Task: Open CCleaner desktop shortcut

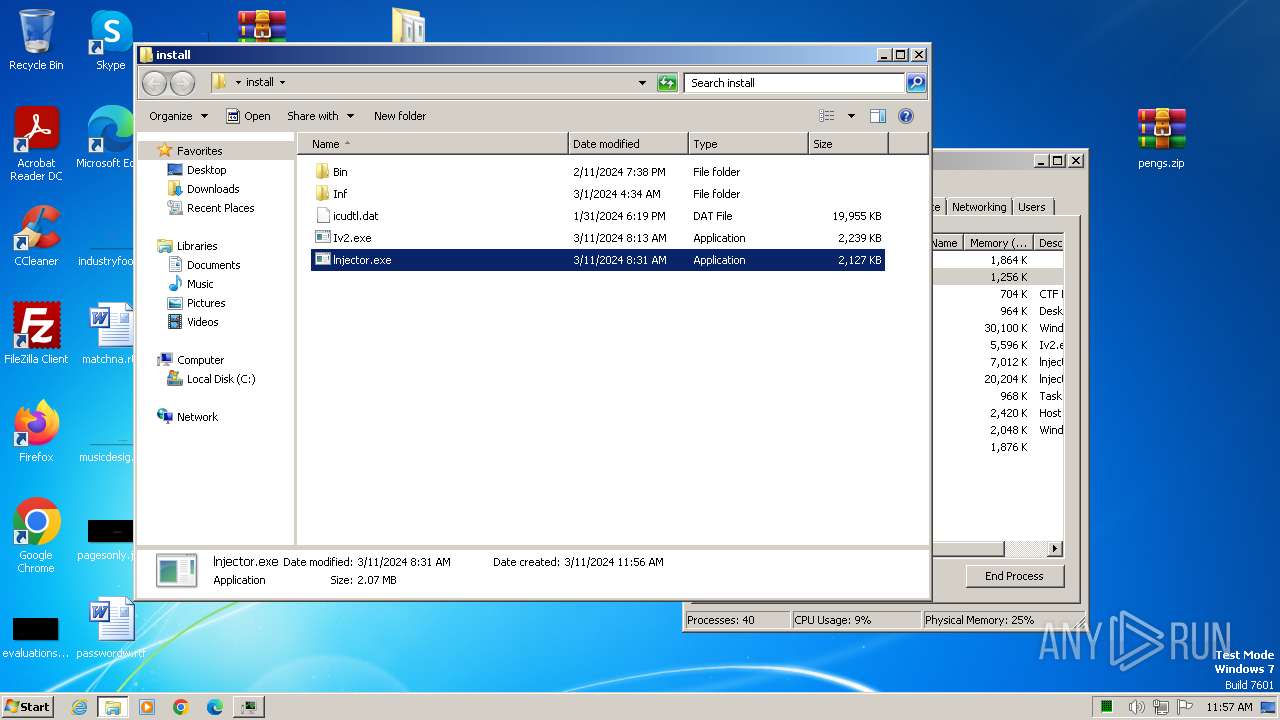Action: click(x=36, y=236)
